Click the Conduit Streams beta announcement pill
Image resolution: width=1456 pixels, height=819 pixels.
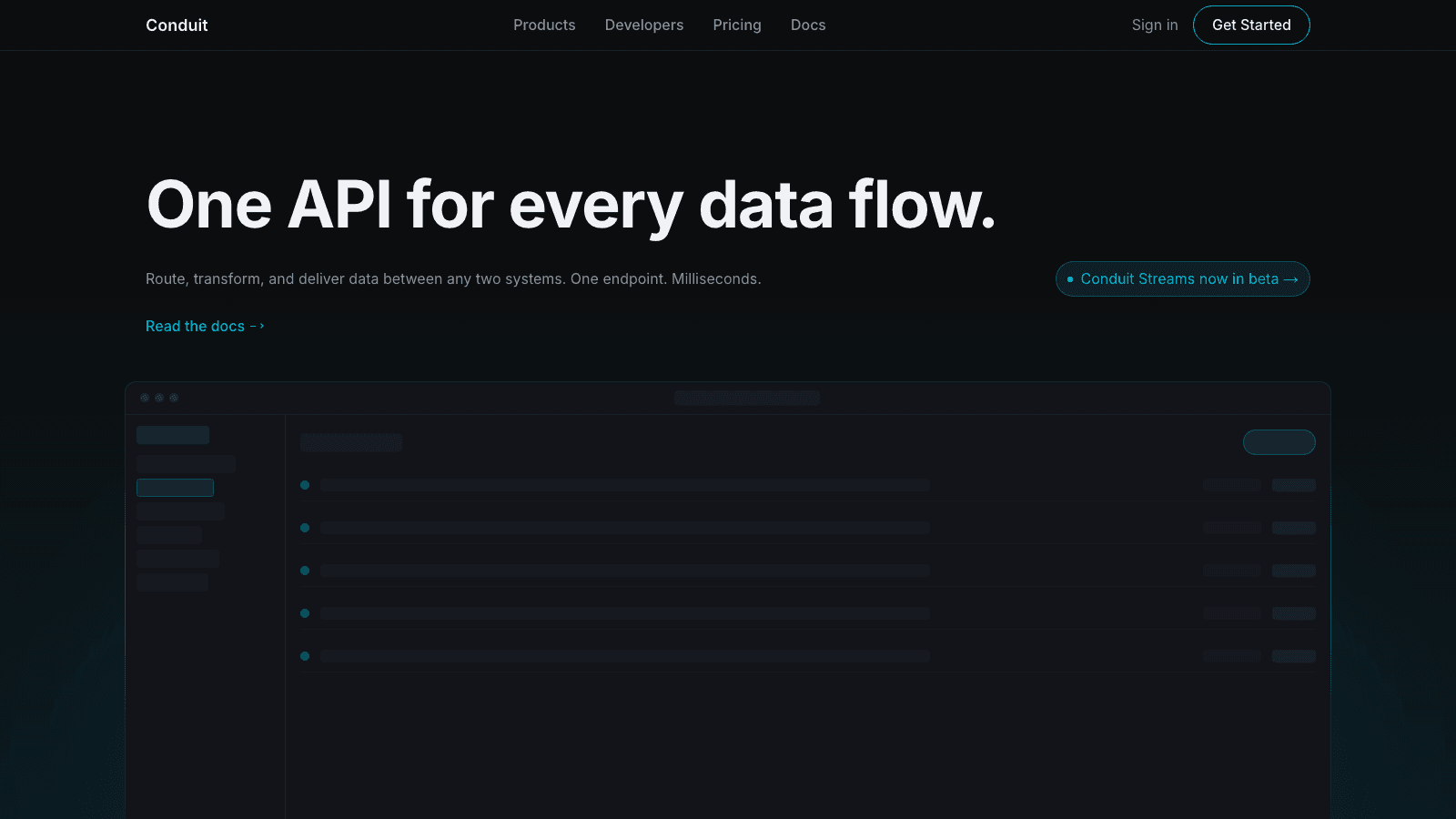1182,278
